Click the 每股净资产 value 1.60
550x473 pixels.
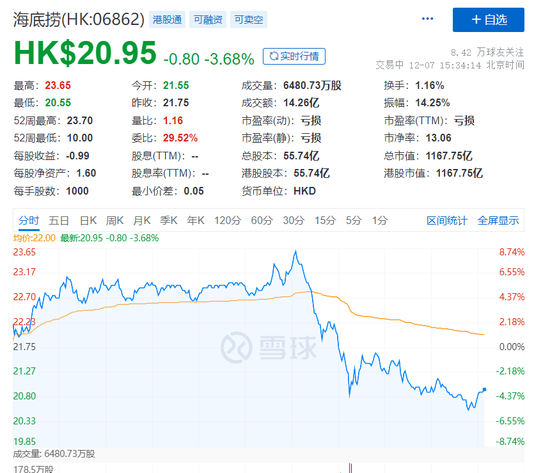point(86,173)
